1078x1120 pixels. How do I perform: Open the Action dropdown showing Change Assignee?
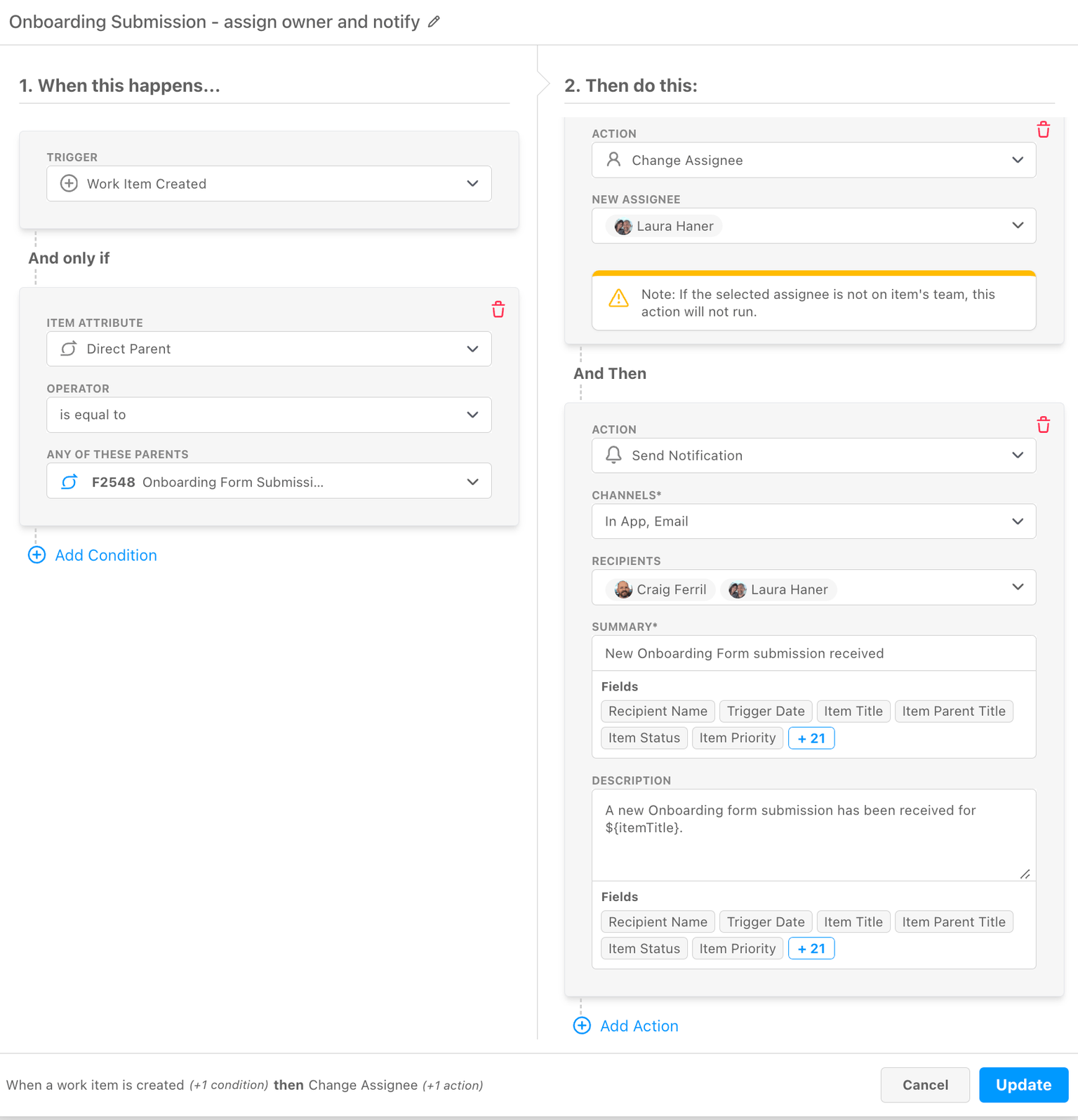point(813,160)
